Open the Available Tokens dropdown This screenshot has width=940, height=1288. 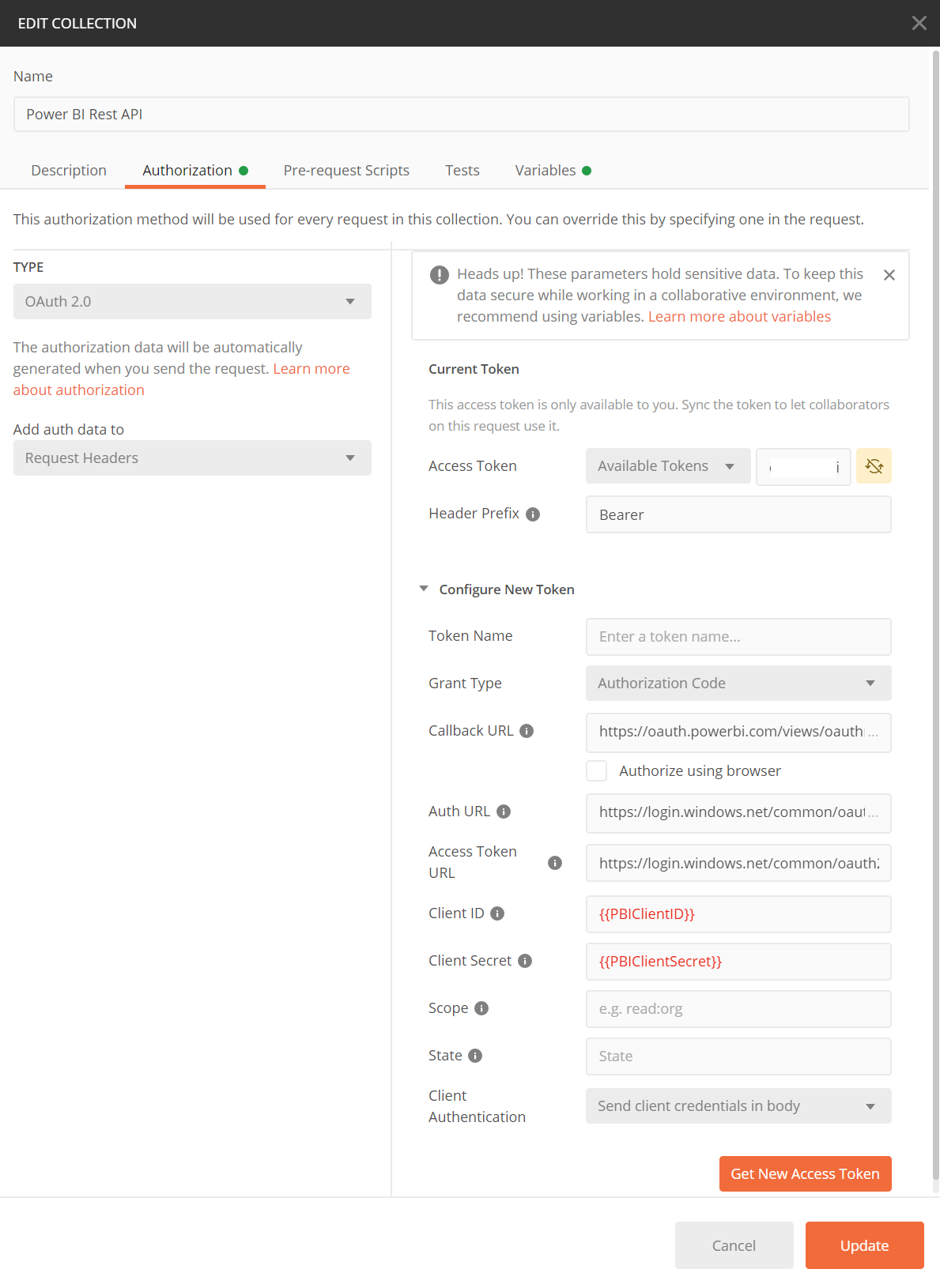[667, 465]
